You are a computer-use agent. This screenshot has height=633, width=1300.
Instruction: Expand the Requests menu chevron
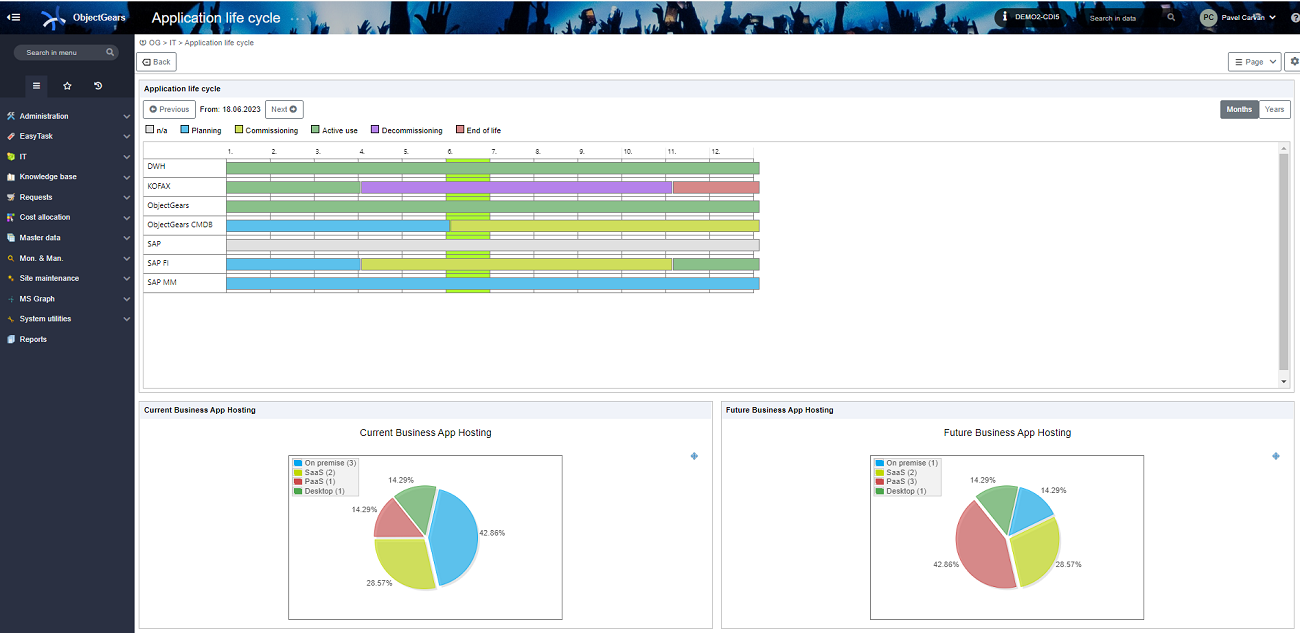(x=126, y=197)
